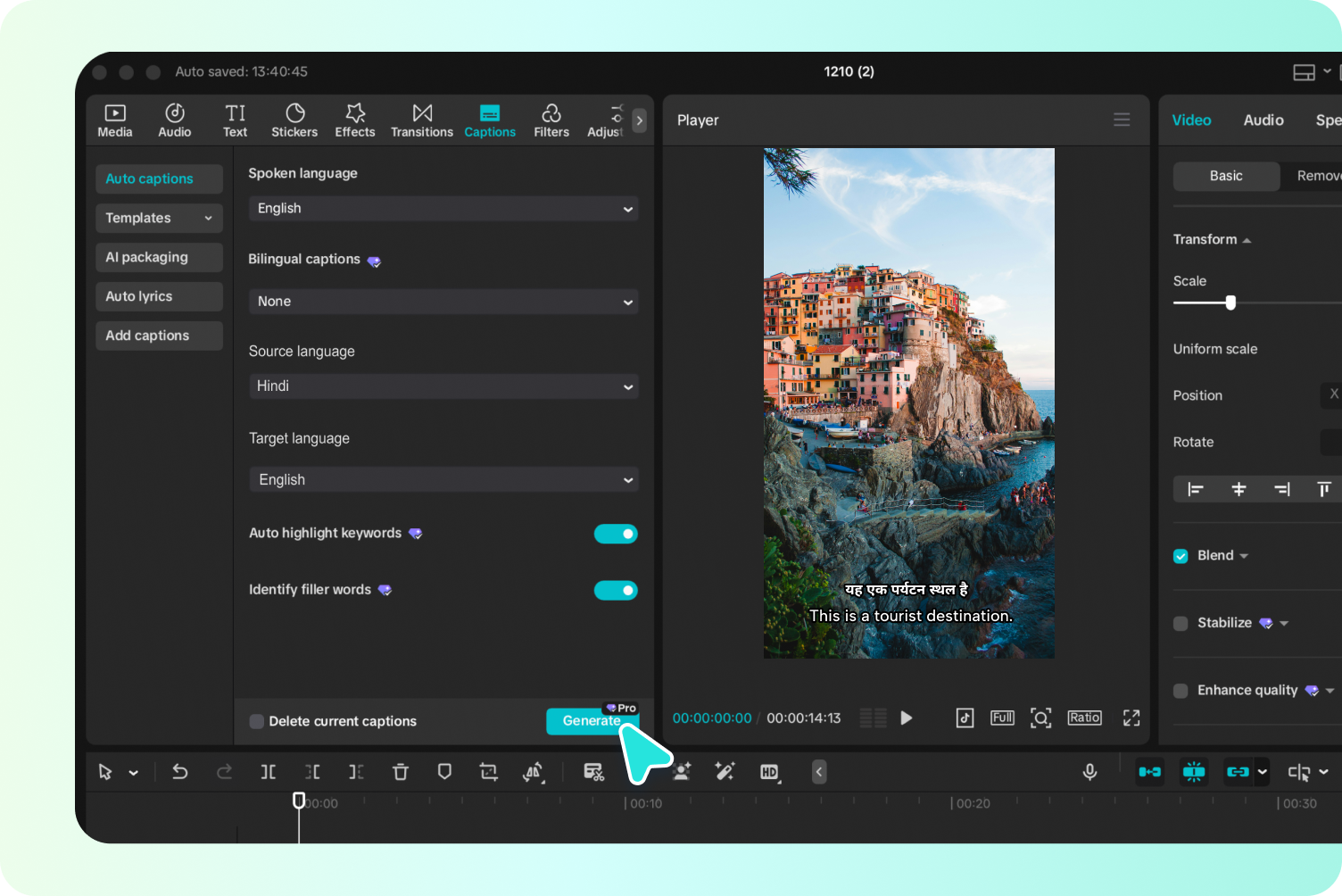The image size is (1342, 896).
Task: Open the linkage options dropdown arrow
Action: tap(1262, 772)
